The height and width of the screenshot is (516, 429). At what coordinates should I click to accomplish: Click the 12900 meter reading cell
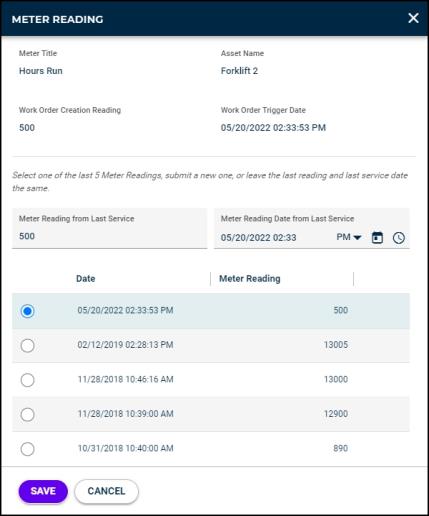[336, 414]
